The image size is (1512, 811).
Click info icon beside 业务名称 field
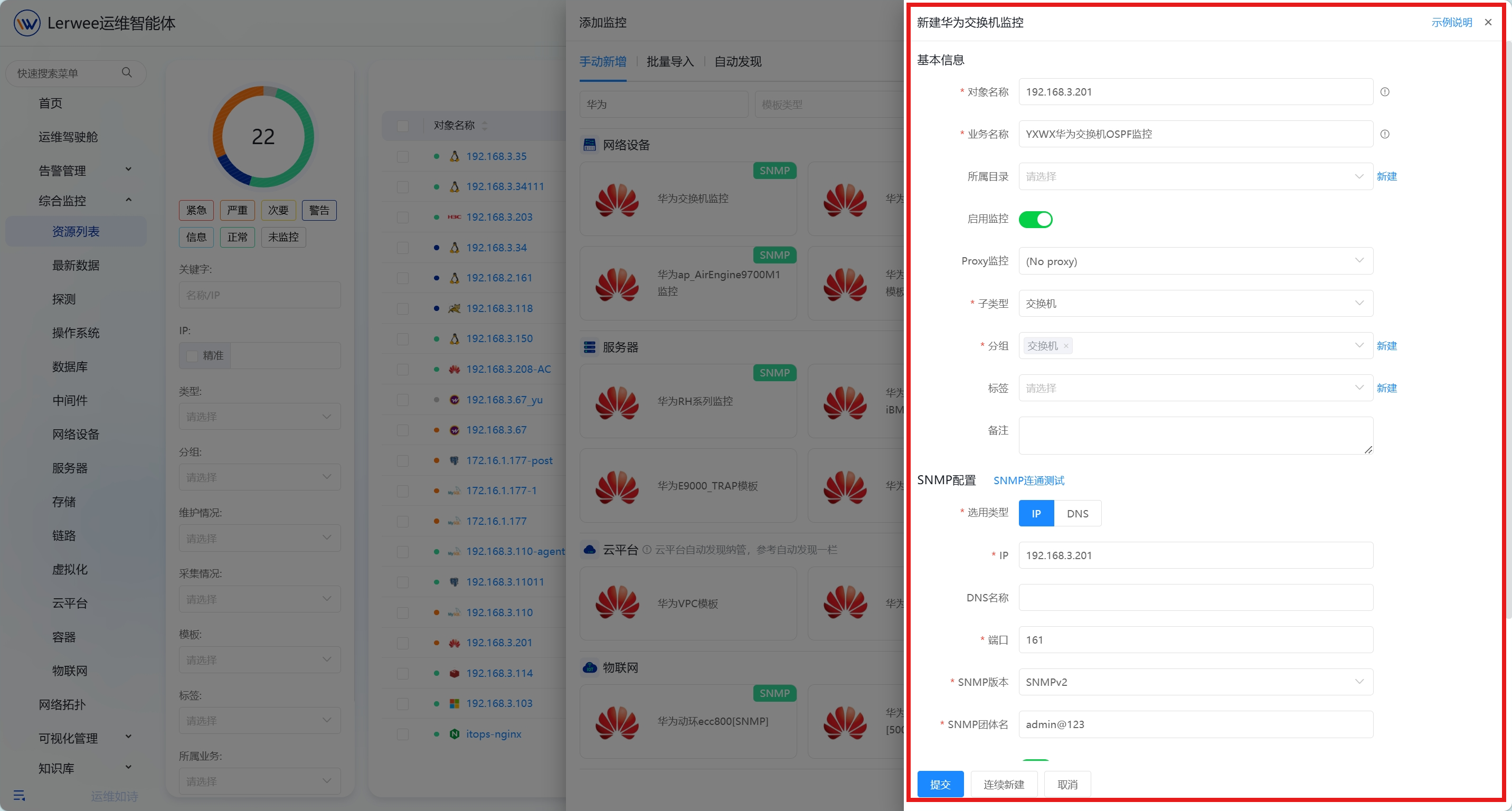point(1385,135)
